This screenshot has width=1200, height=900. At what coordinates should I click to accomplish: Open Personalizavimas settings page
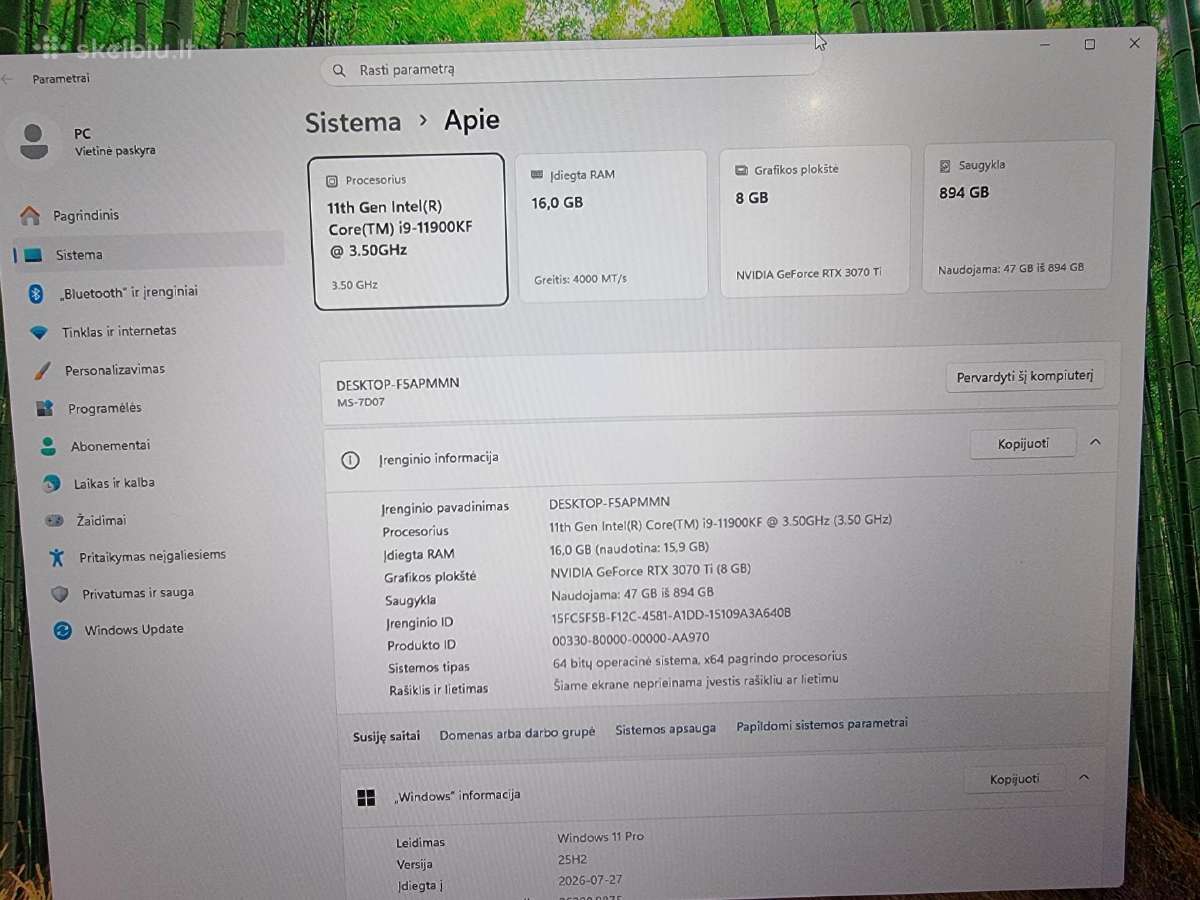[115, 369]
